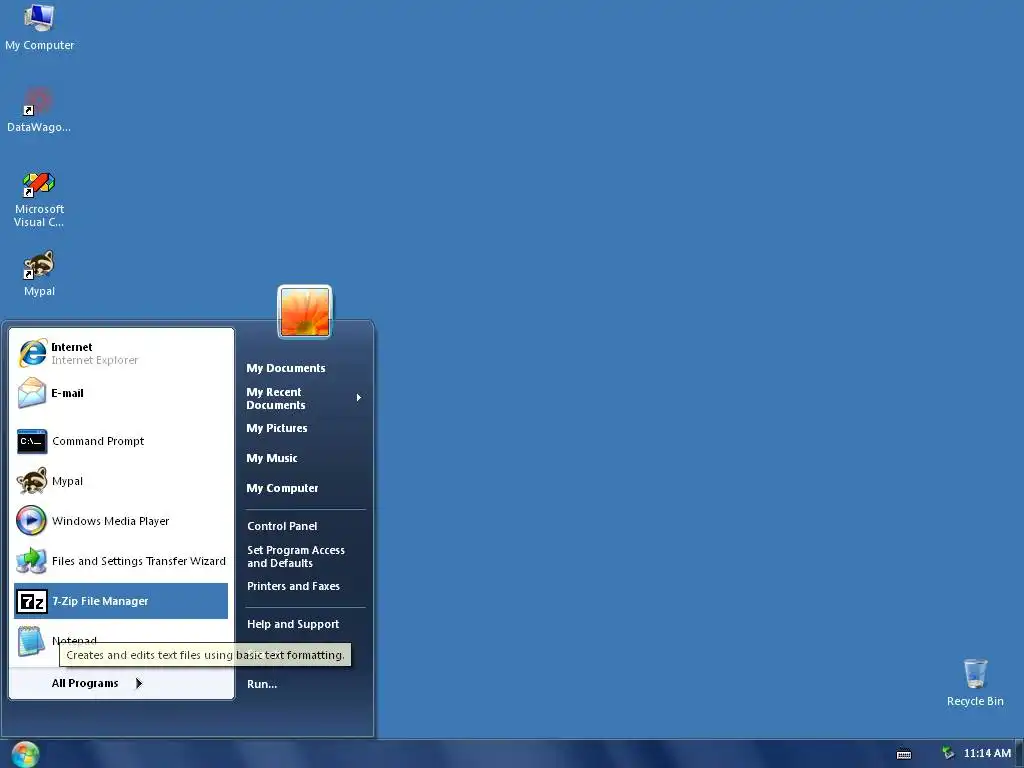Start Windows Media Player
1024x768 pixels.
(121, 521)
